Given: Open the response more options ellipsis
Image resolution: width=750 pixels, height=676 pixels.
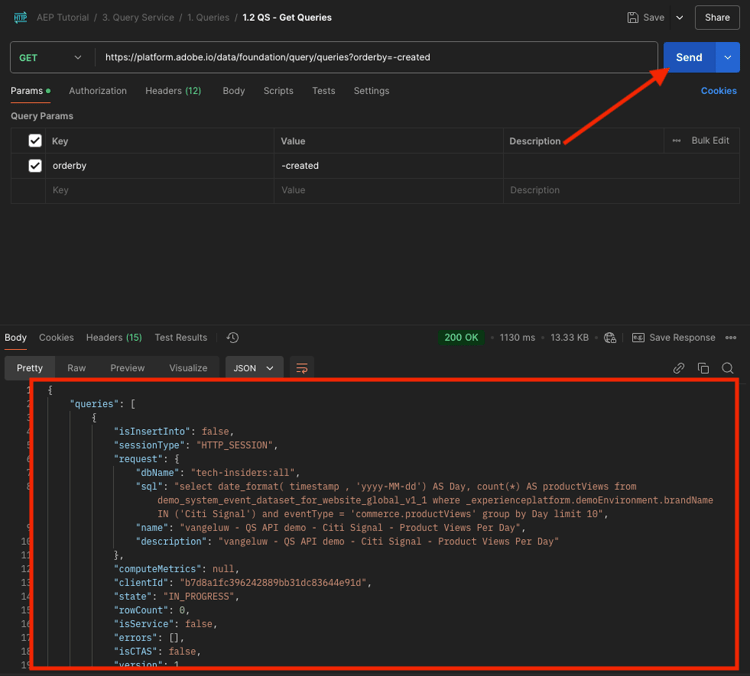Looking at the screenshot, I should (x=731, y=338).
